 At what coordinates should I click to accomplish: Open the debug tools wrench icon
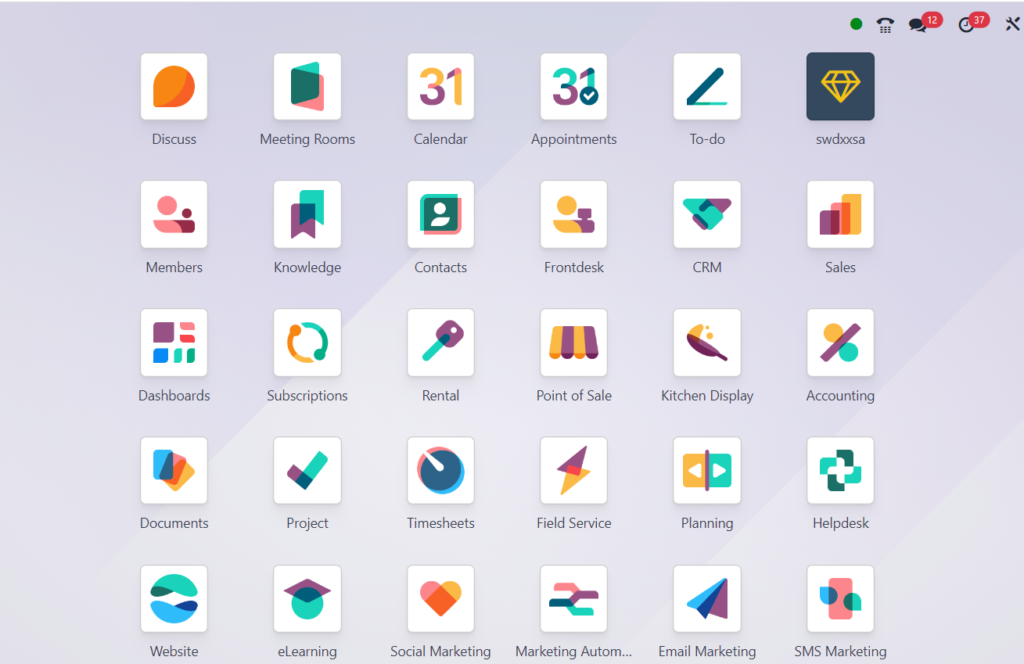[1011, 25]
